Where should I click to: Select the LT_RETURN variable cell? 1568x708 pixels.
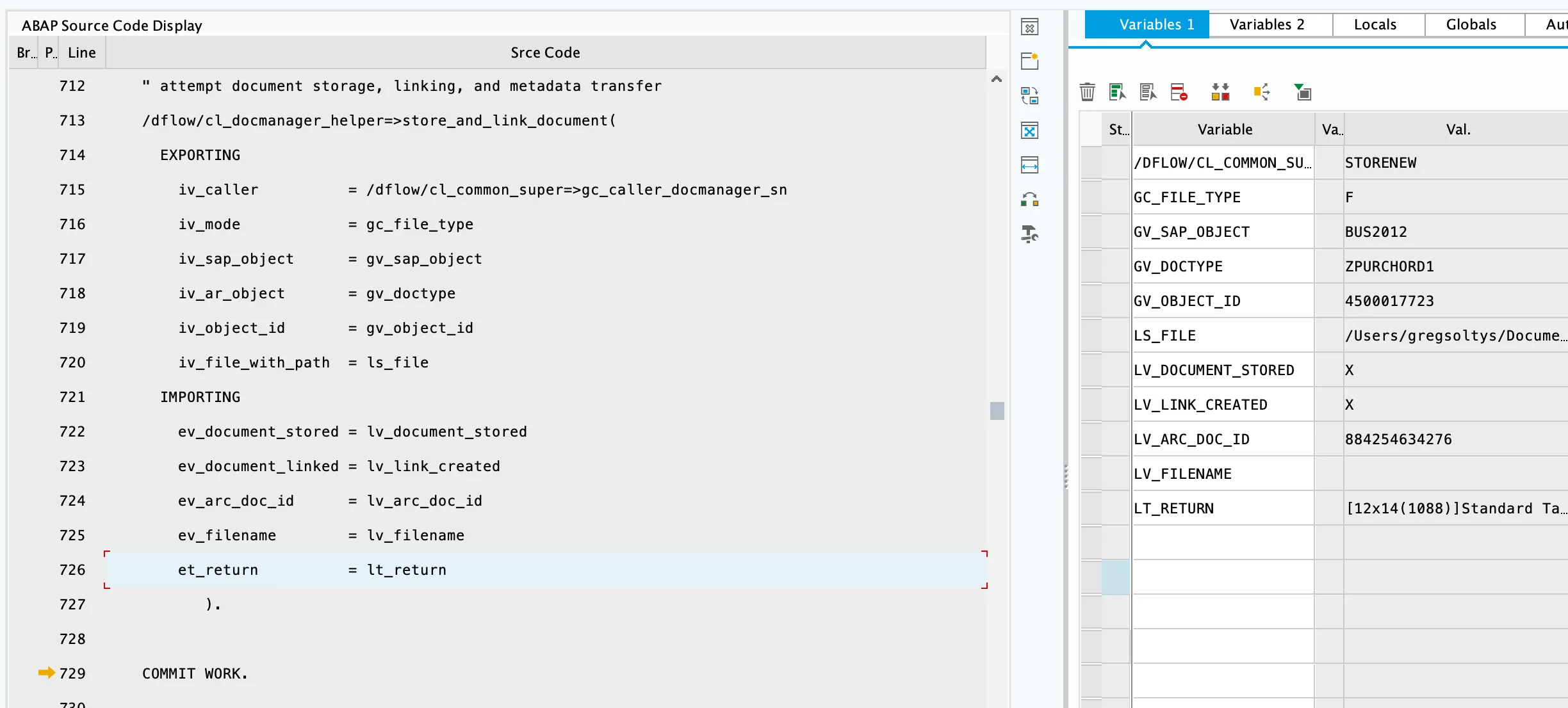[x=1223, y=508]
